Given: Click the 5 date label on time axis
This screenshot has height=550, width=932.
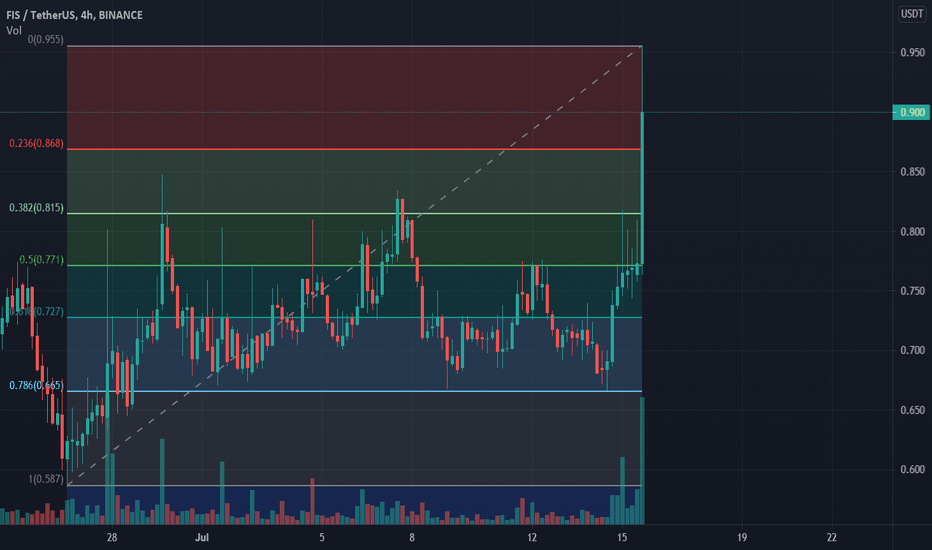Looking at the screenshot, I should click(322, 538).
